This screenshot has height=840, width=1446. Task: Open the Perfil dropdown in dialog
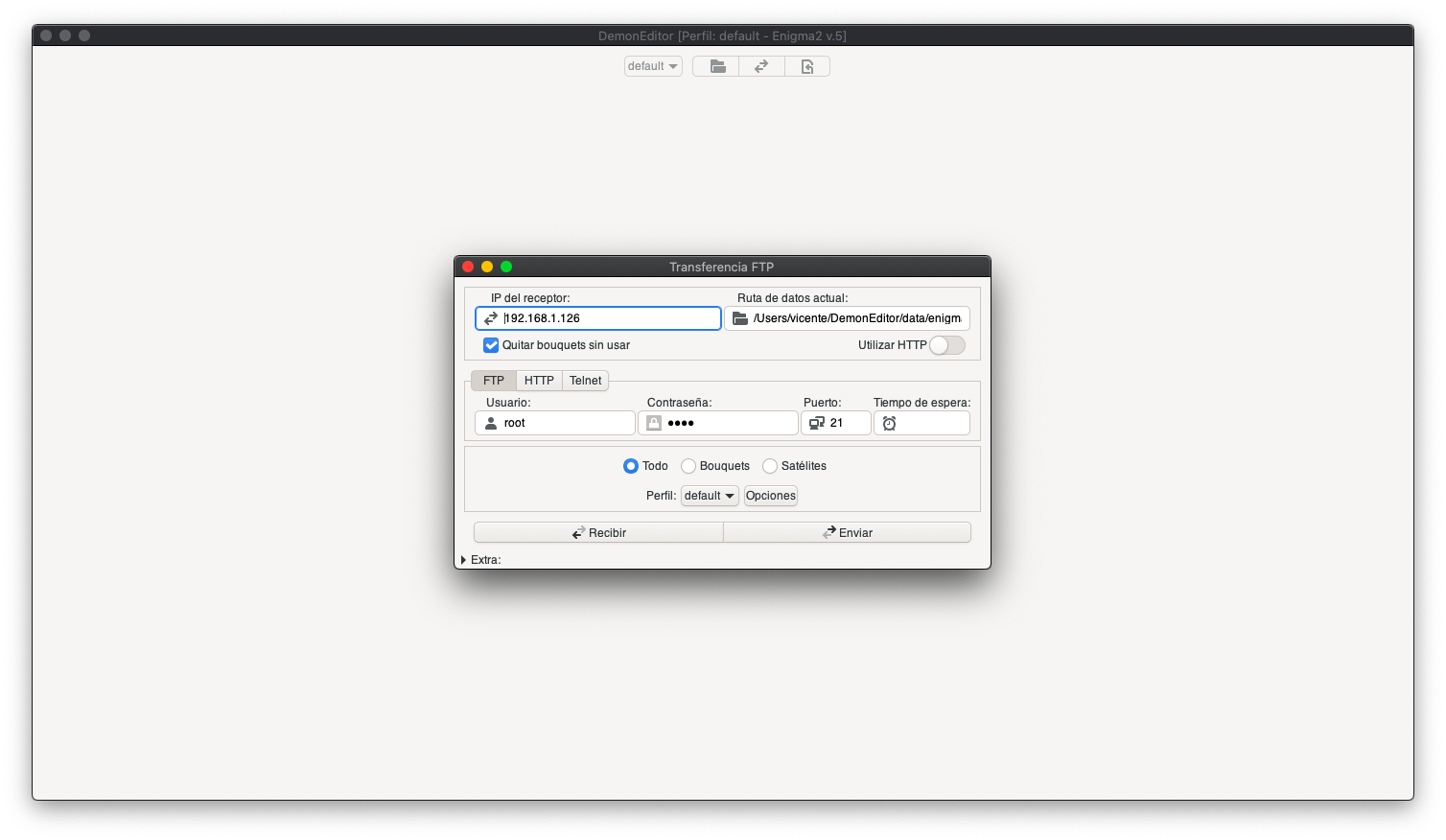click(x=710, y=496)
